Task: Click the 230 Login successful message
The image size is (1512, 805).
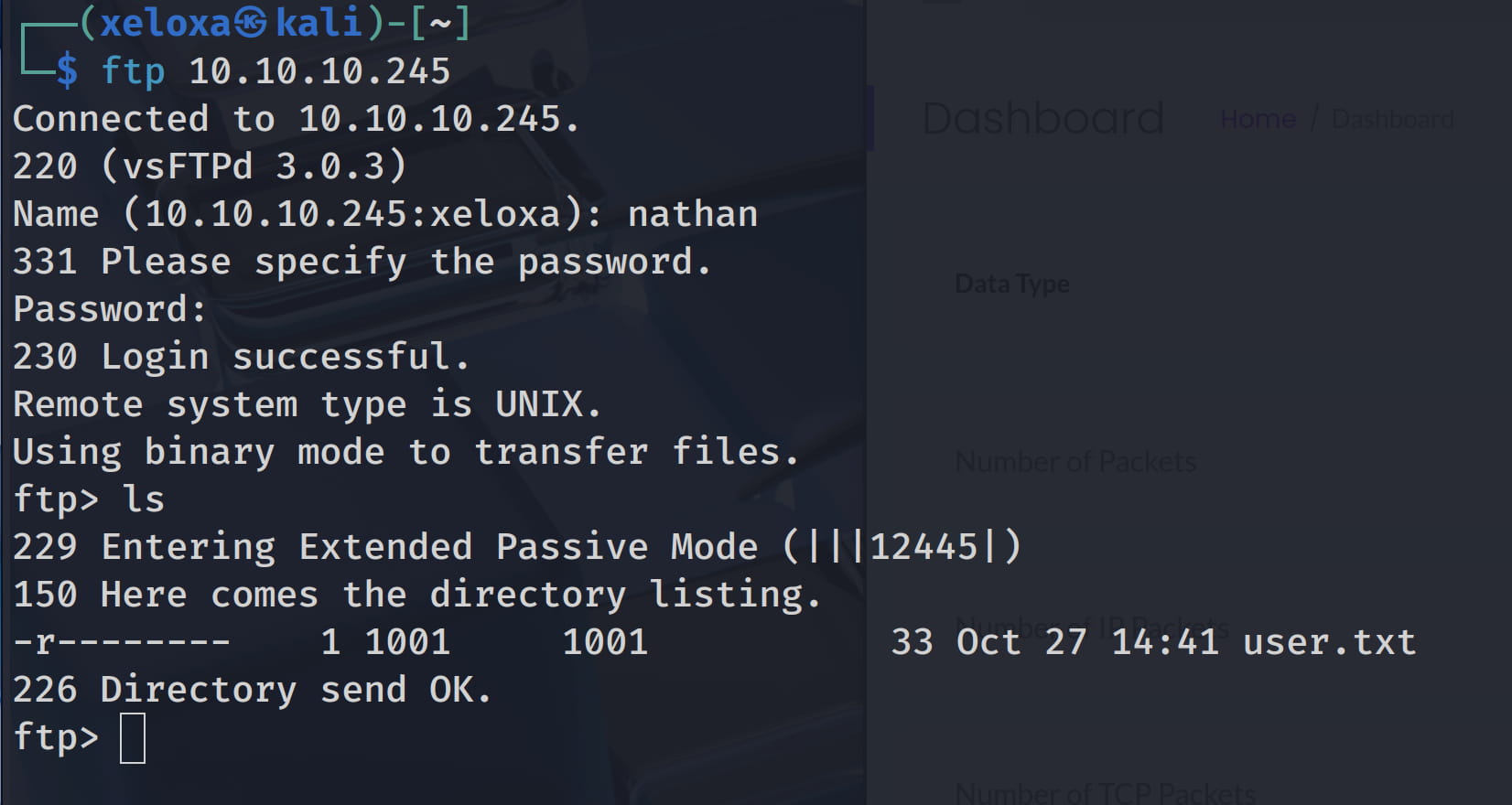Action: coord(241,357)
